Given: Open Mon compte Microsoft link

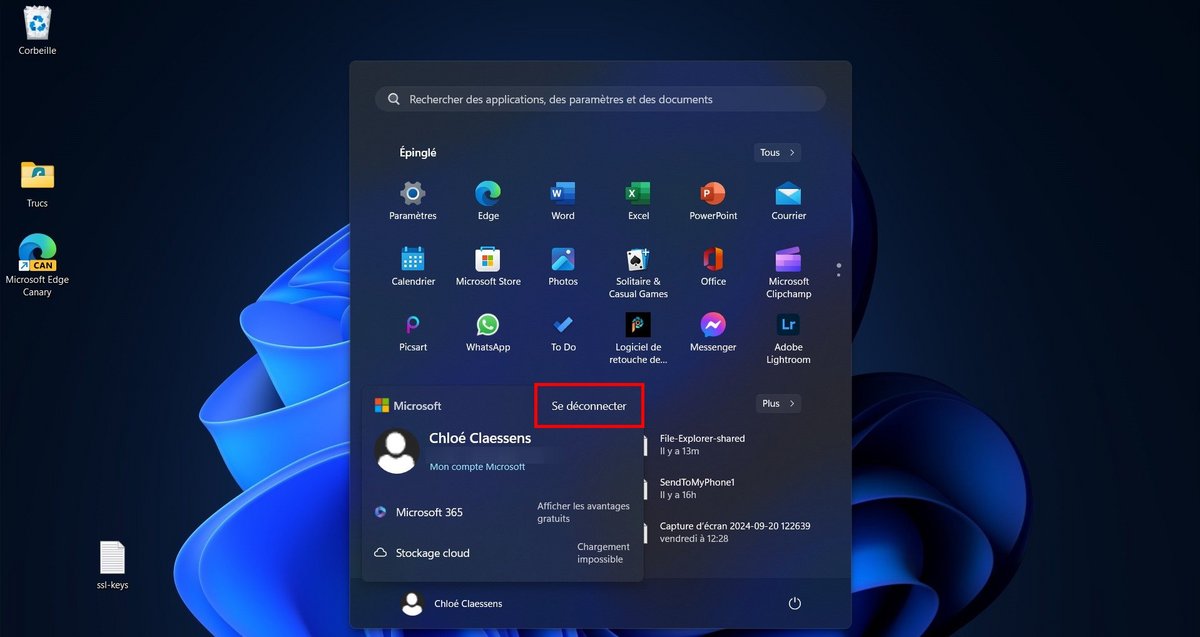Looking at the screenshot, I should (x=477, y=467).
